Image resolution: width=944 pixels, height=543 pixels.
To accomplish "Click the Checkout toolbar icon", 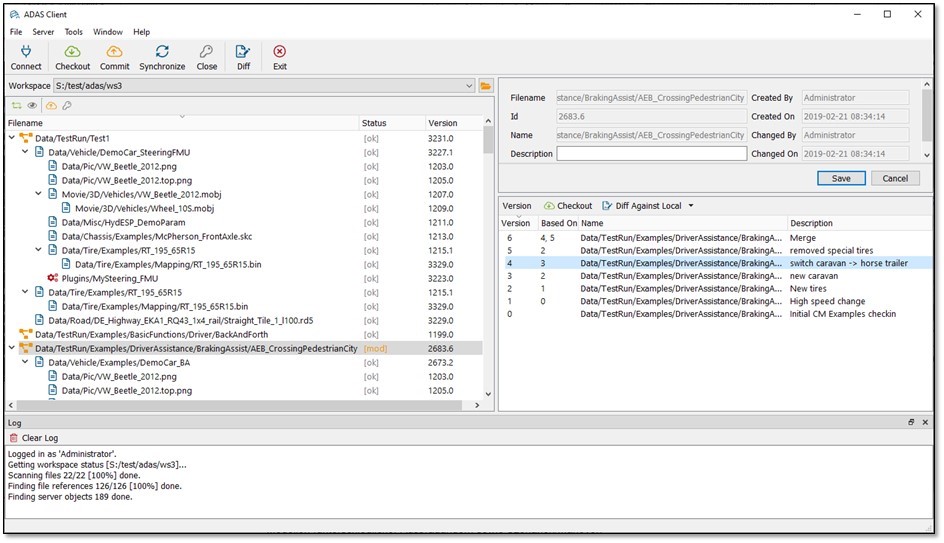I will pos(72,52).
